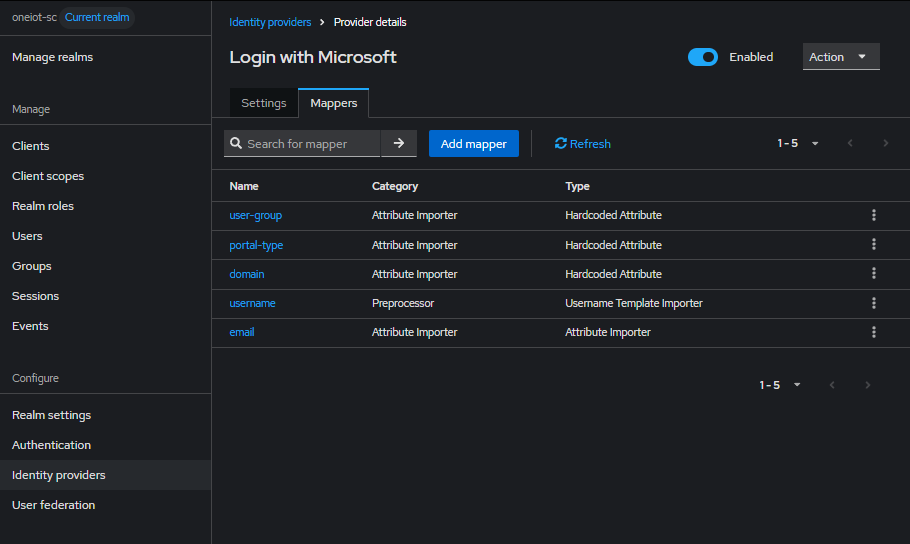The image size is (910, 544).
Task: Open kebab menu for domain mapper
Action: 873,273
